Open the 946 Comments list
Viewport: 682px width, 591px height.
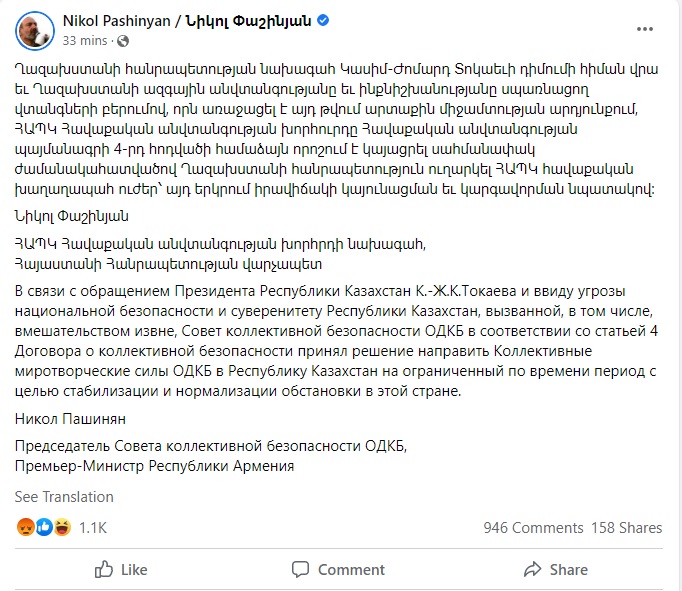point(533,528)
